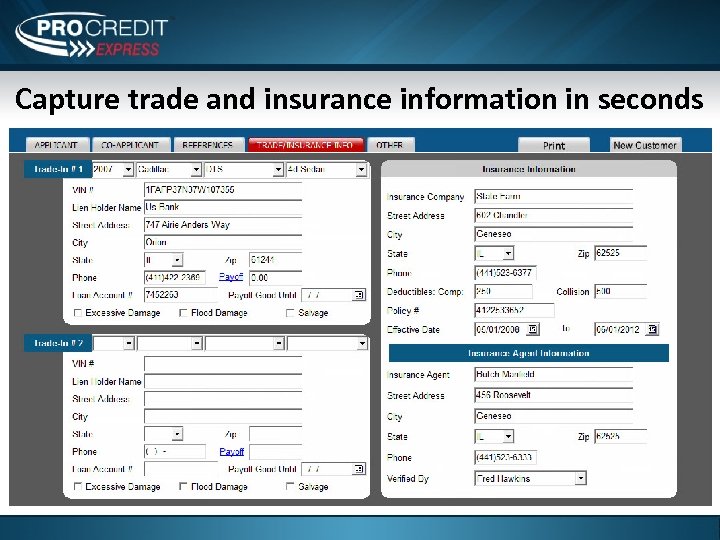The width and height of the screenshot is (720, 540).
Task: Click Trade-In #1 Zip field
Action: (x=276, y=260)
